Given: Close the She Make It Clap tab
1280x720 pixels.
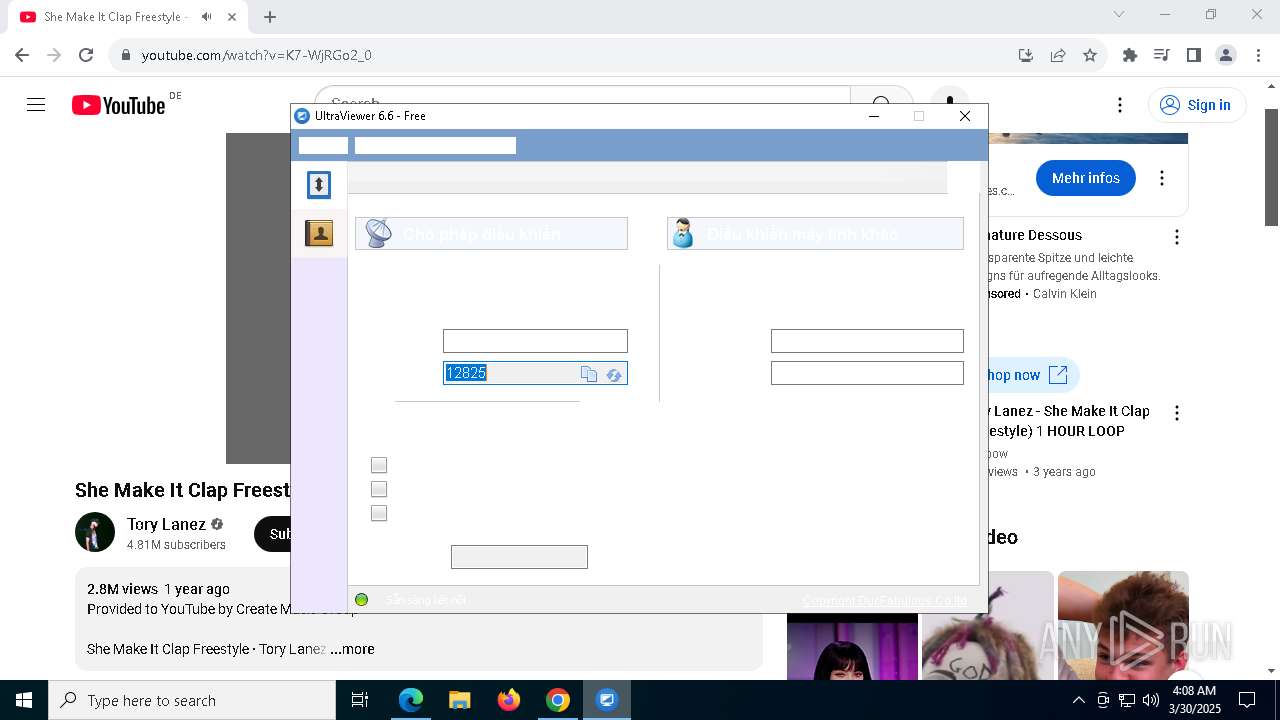Looking at the screenshot, I should click(234, 17).
